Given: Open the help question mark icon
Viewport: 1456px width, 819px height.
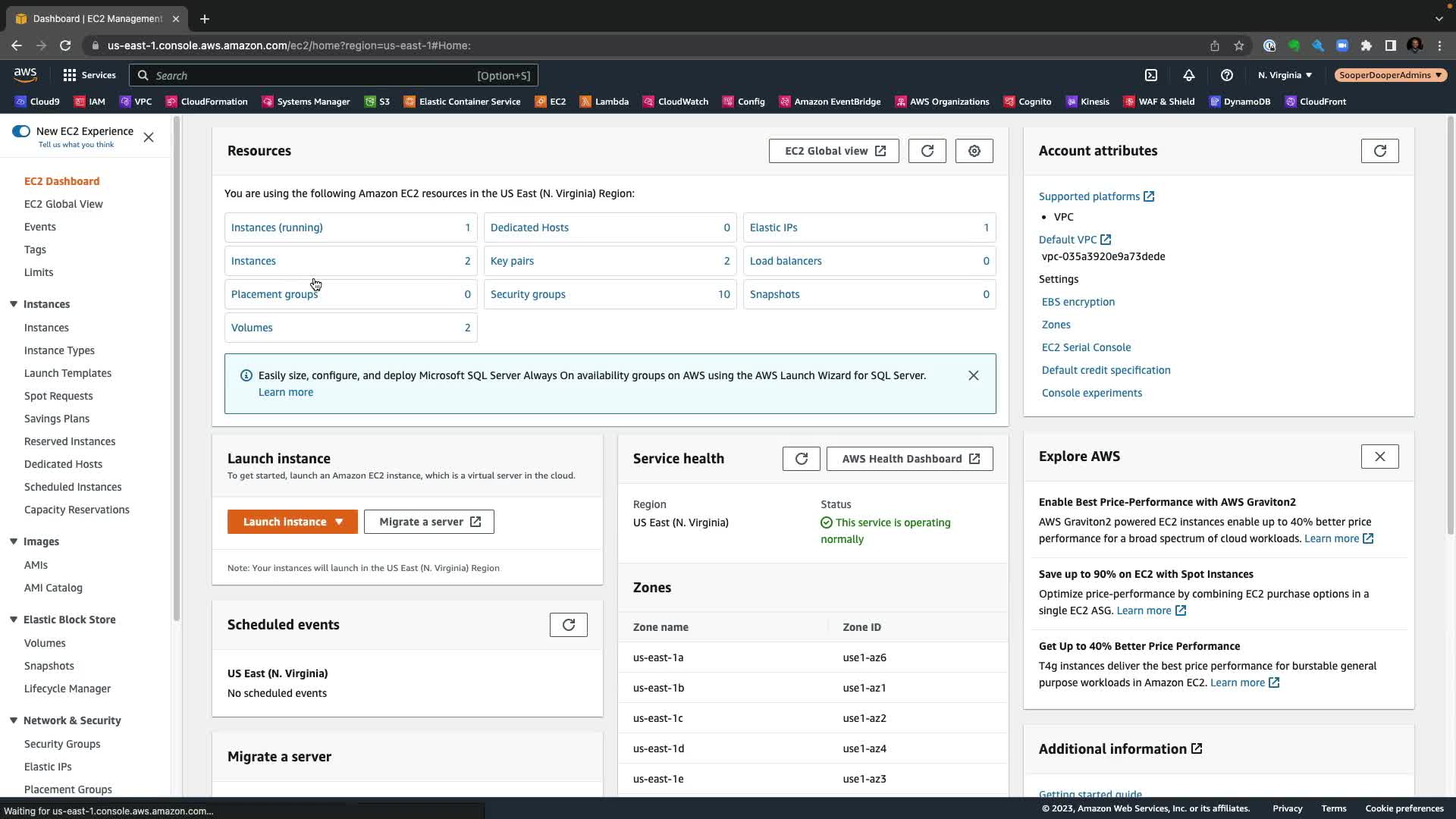Looking at the screenshot, I should pyautogui.click(x=1226, y=75).
